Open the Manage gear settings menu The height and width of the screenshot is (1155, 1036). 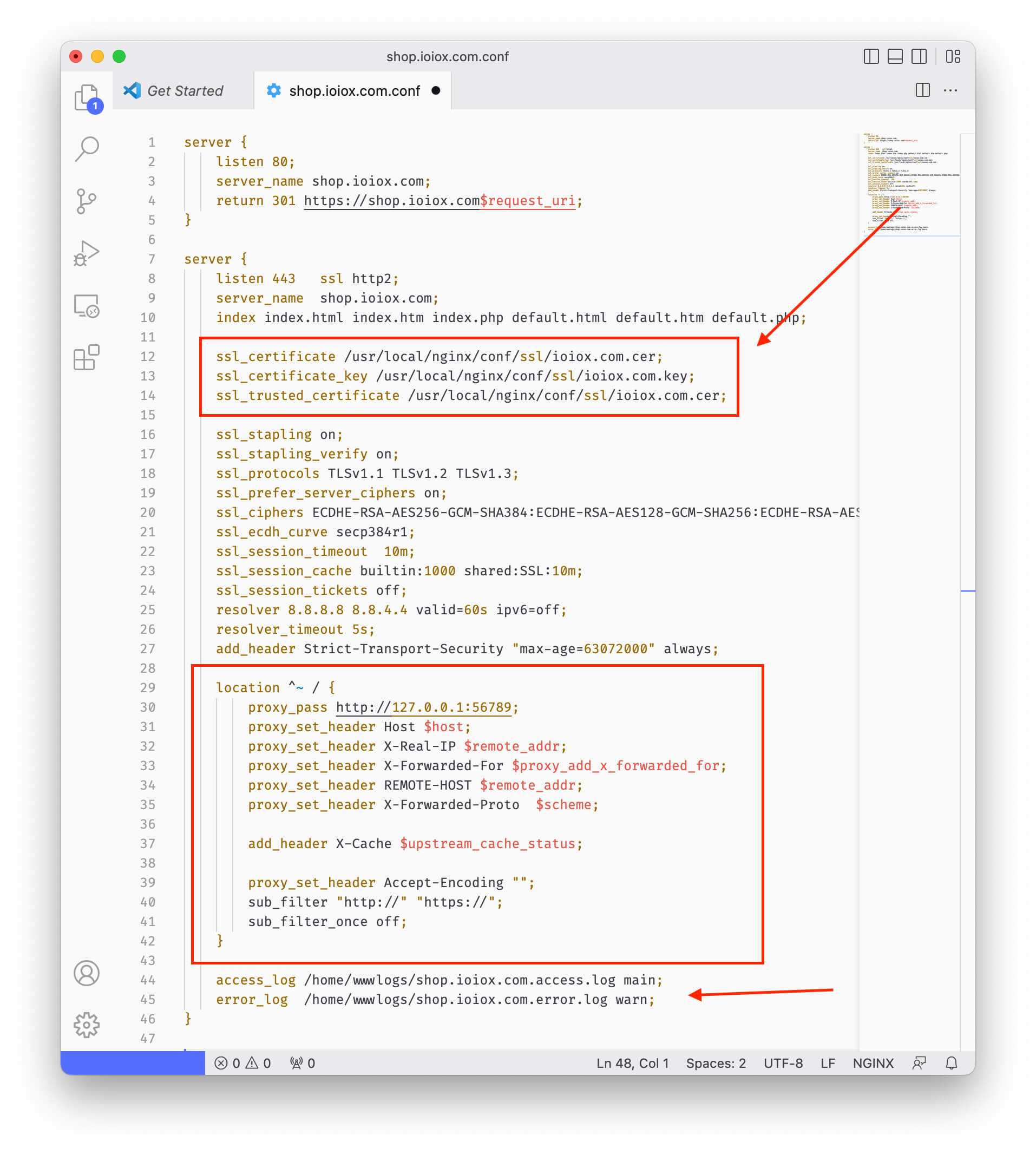pyautogui.click(x=87, y=1025)
